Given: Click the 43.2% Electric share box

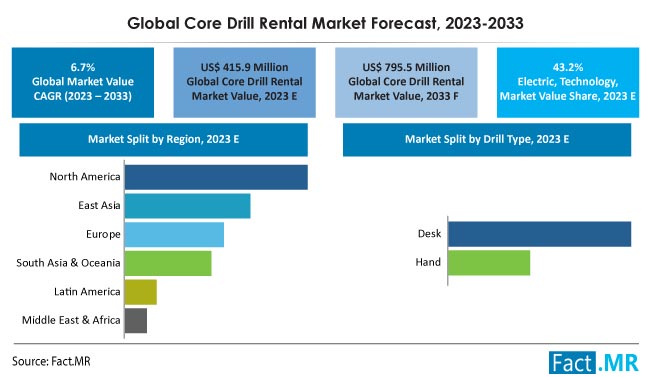Looking at the screenshot, I should [568, 82].
